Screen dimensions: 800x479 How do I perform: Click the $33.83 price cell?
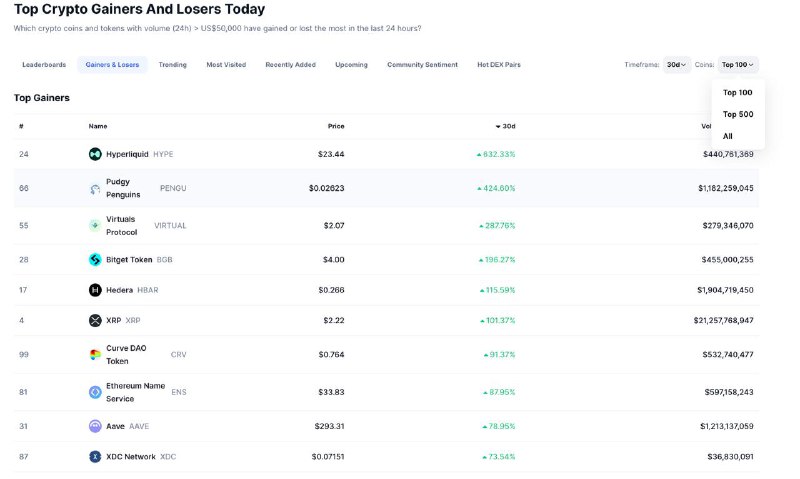click(x=331, y=392)
